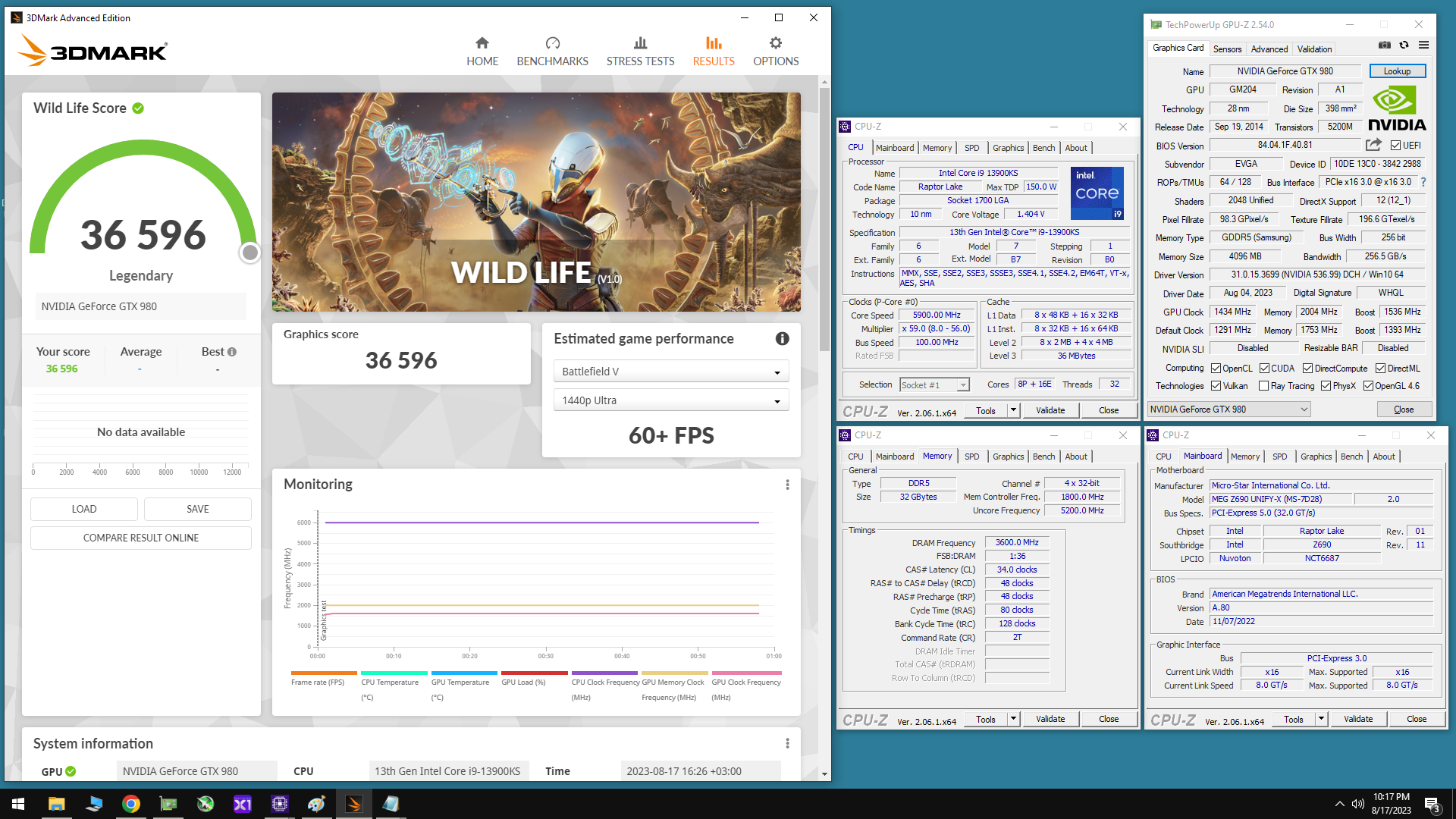Click the CPU Clock Frequency purple legend swatch

coord(604,673)
